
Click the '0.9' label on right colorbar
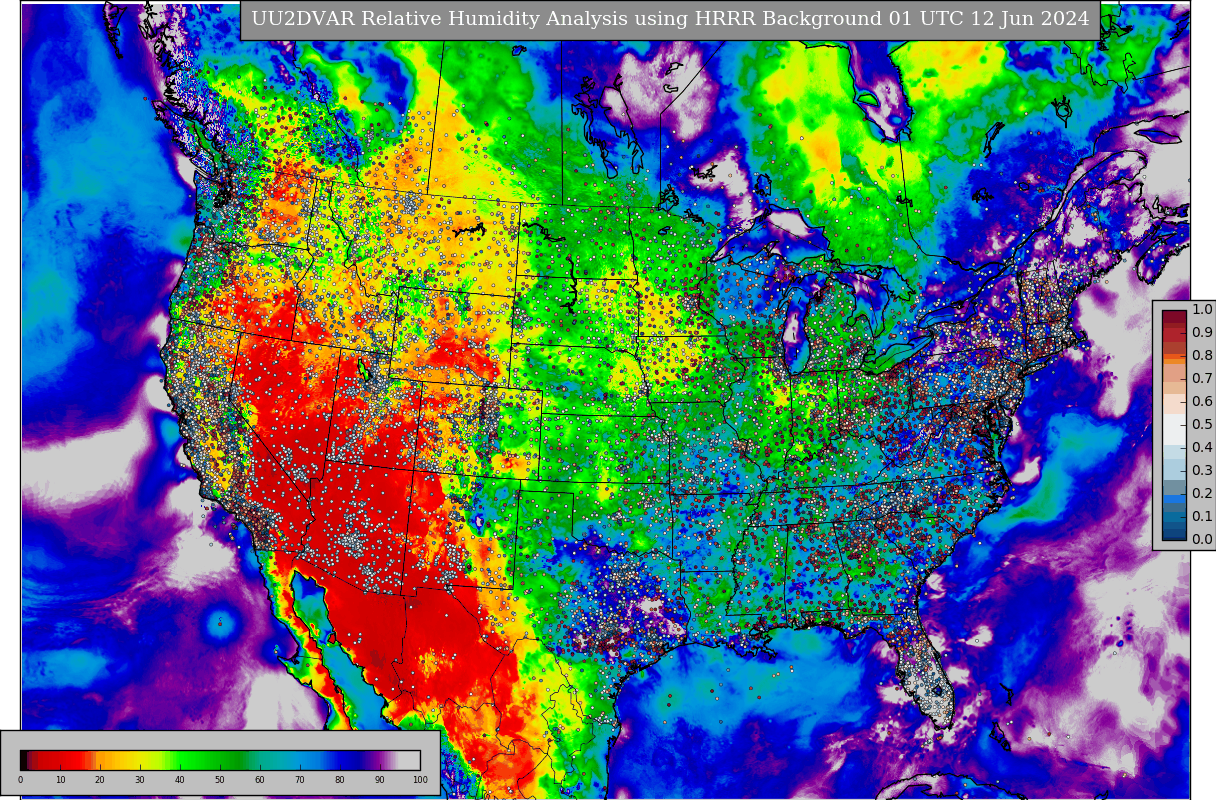pos(1202,333)
